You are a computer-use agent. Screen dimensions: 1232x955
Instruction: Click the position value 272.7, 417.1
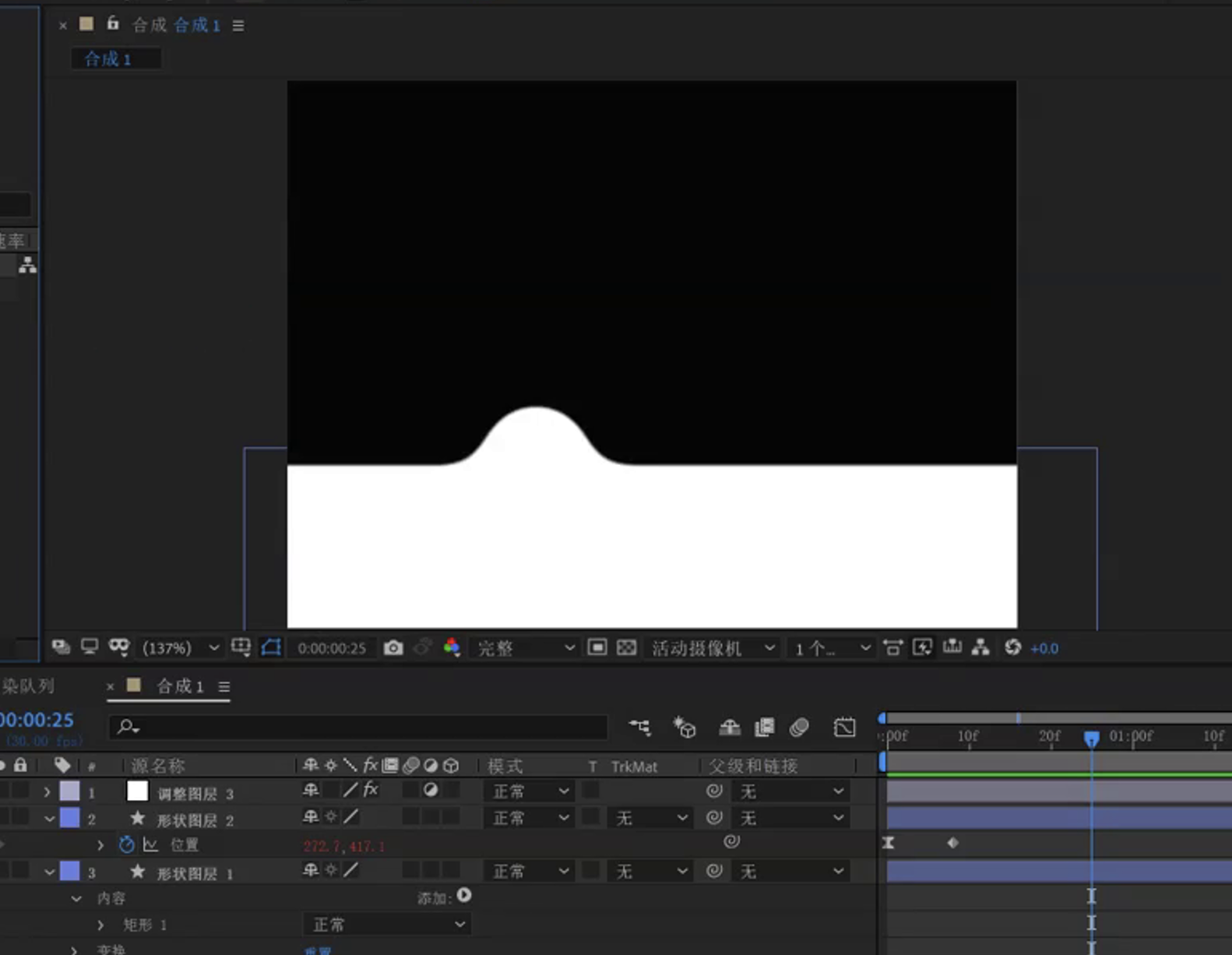(x=343, y=846)
